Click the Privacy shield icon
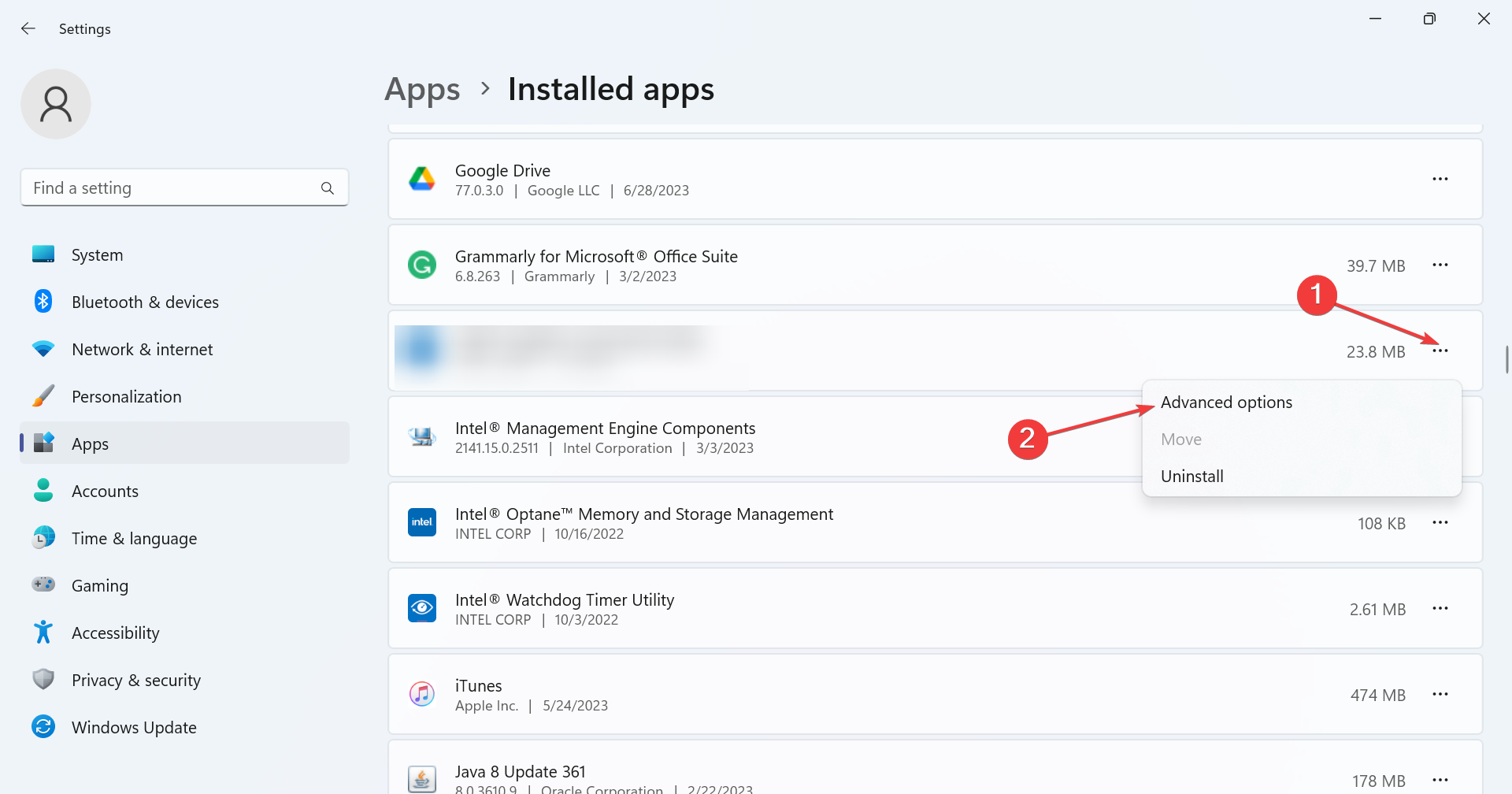This screenshot has height=794, width=1512. pyautogui.click(x=43, y=679)
